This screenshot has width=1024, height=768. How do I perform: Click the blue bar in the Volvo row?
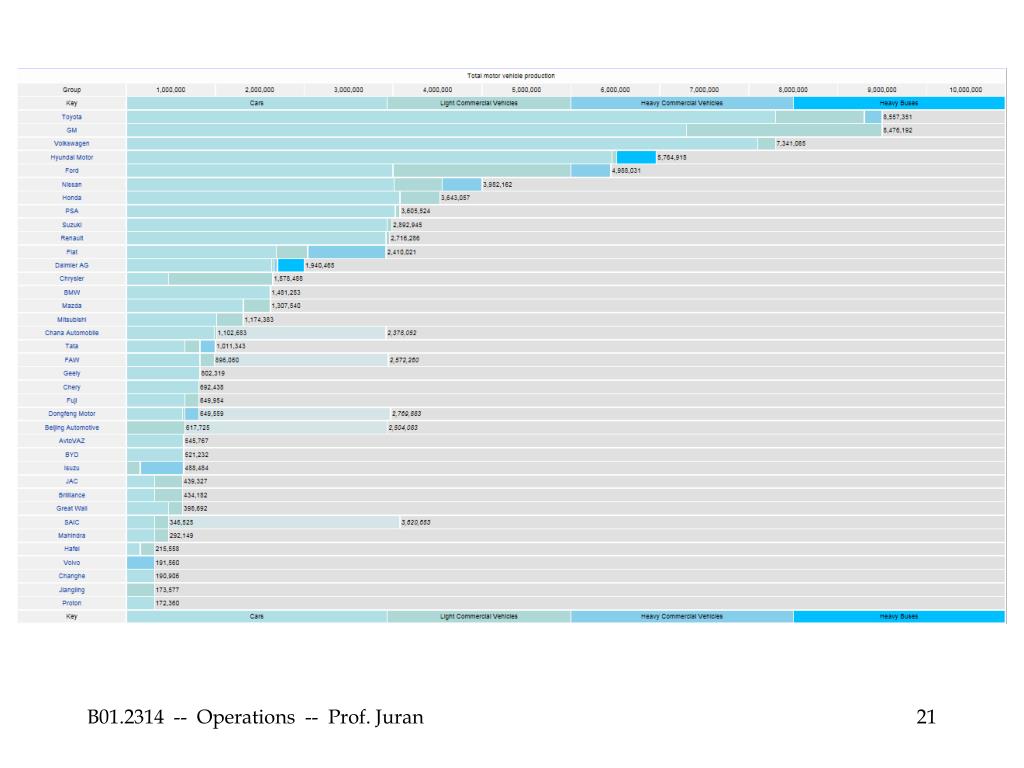pyautogui.click(x=140, y=563)
